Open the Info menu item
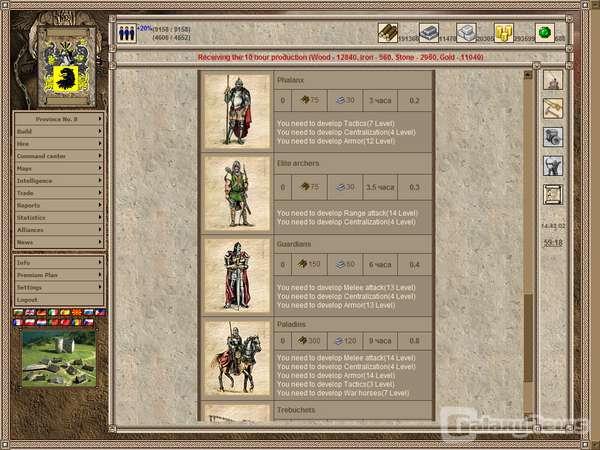Screen dimensions: 600x450 [x=59, y=262]
